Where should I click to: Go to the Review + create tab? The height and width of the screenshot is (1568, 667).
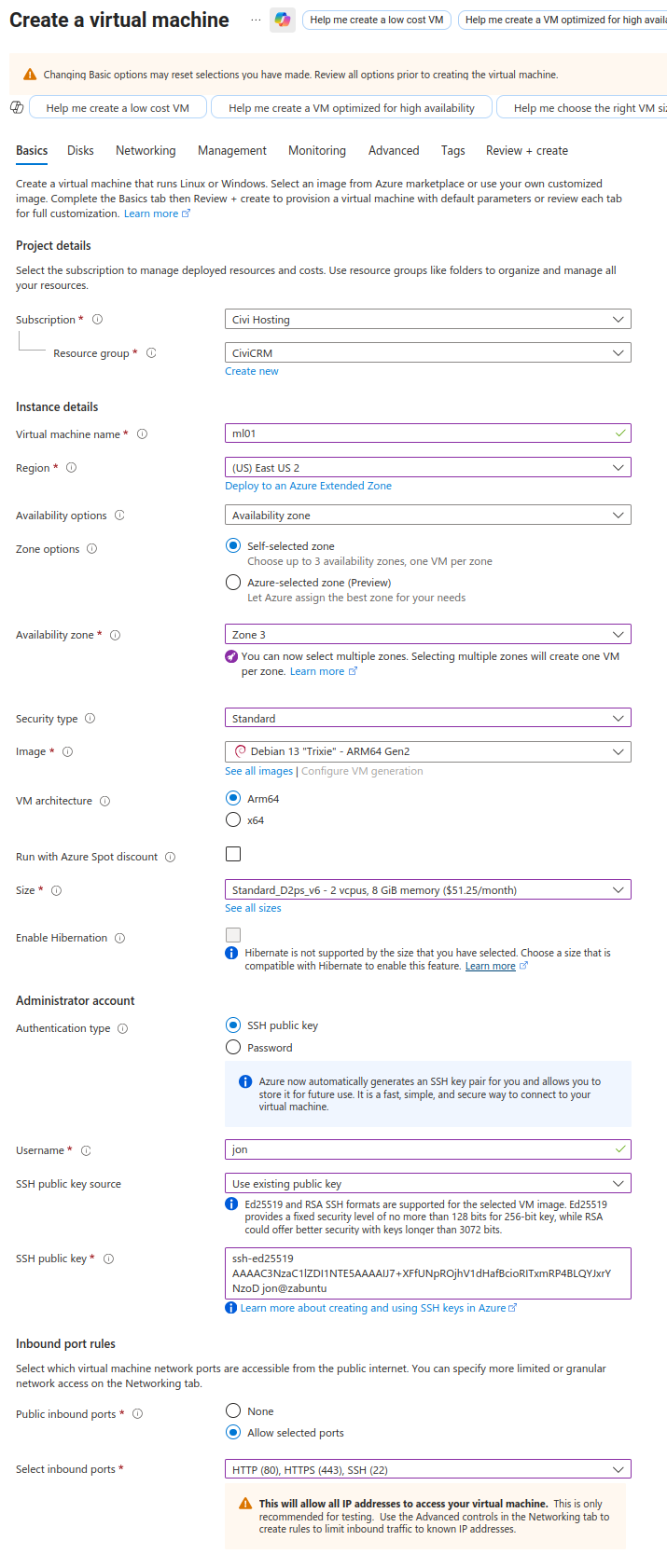point(526,150)
